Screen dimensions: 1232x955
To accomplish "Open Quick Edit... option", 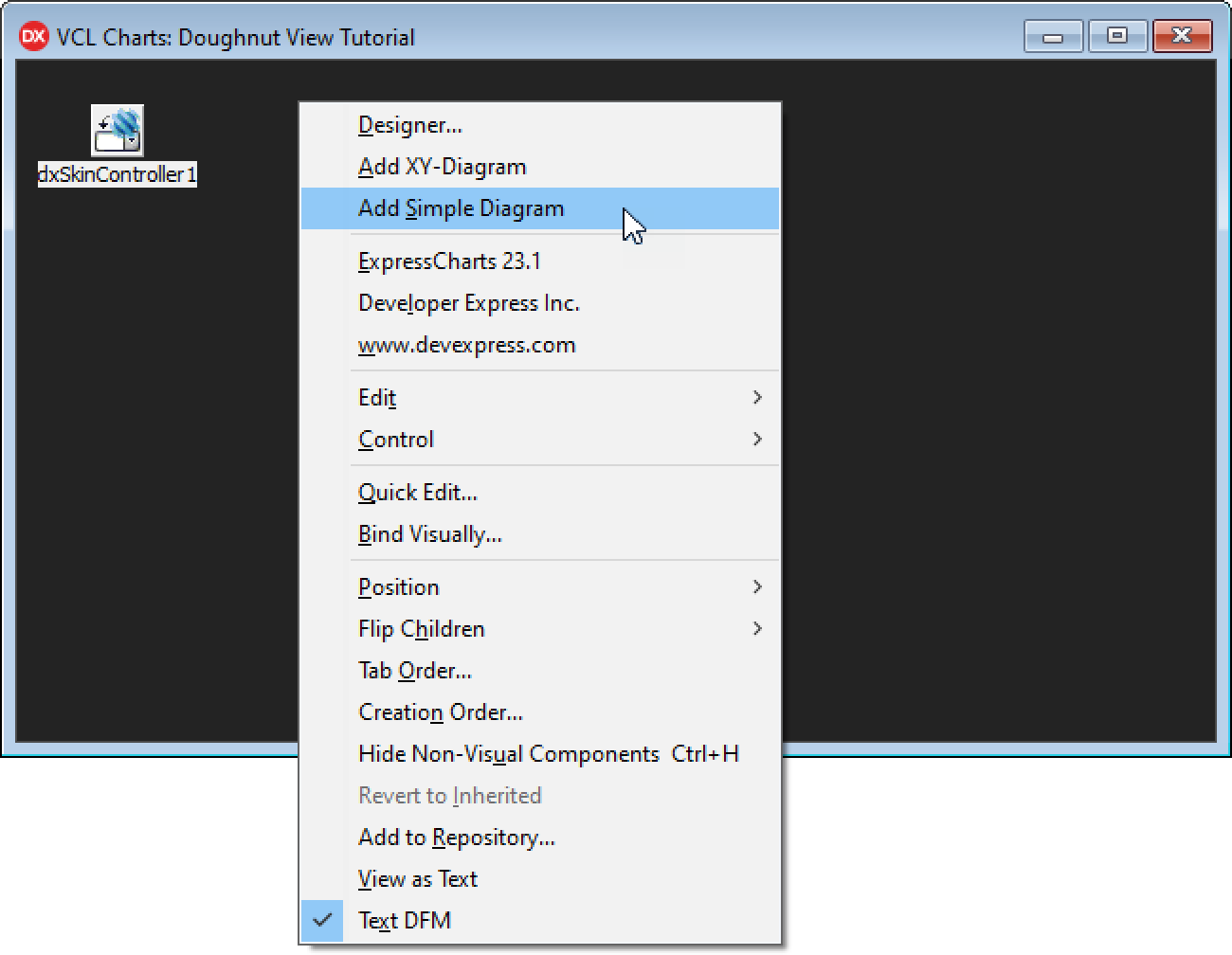I will pos(417,493).
